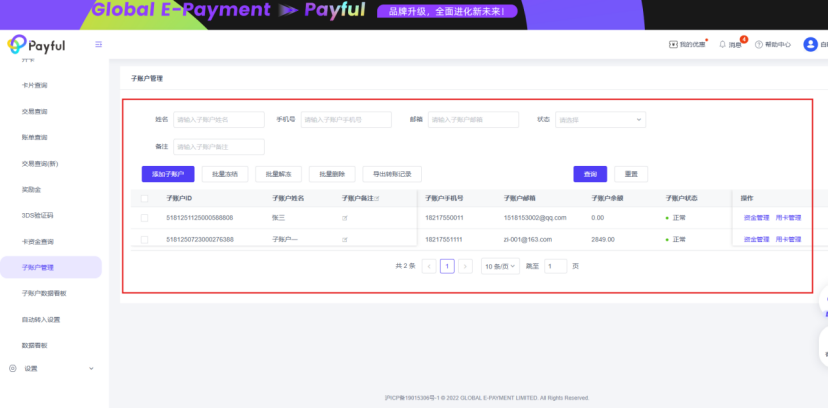This screenshot has height=408, width=828.
Task: Click email 1518153002@qq.com
Action: pos(535,217)
